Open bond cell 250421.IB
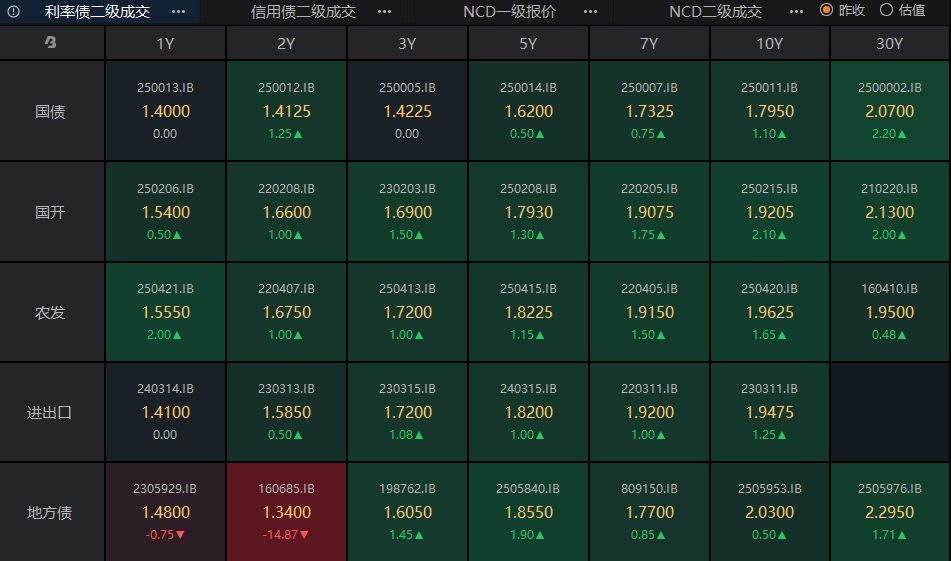The width and height of the screenshot is (951, 561). pyautogui.click(x=165, y=312)
